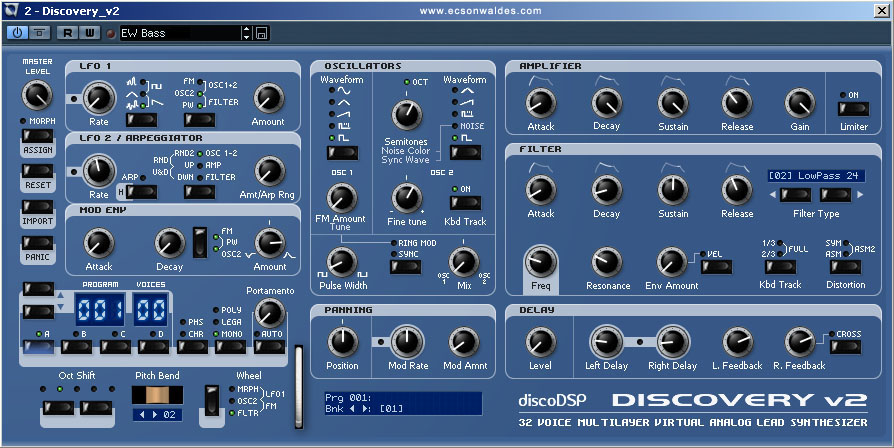Click the Mod Env Amount knob
Screen dimensions: 894x448
coord(270,243)
